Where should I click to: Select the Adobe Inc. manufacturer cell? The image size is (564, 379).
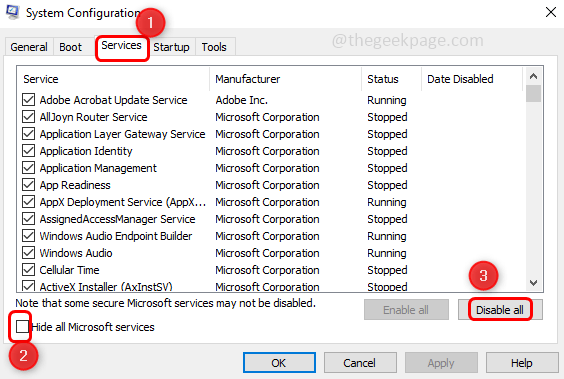(x=241, y=100)
